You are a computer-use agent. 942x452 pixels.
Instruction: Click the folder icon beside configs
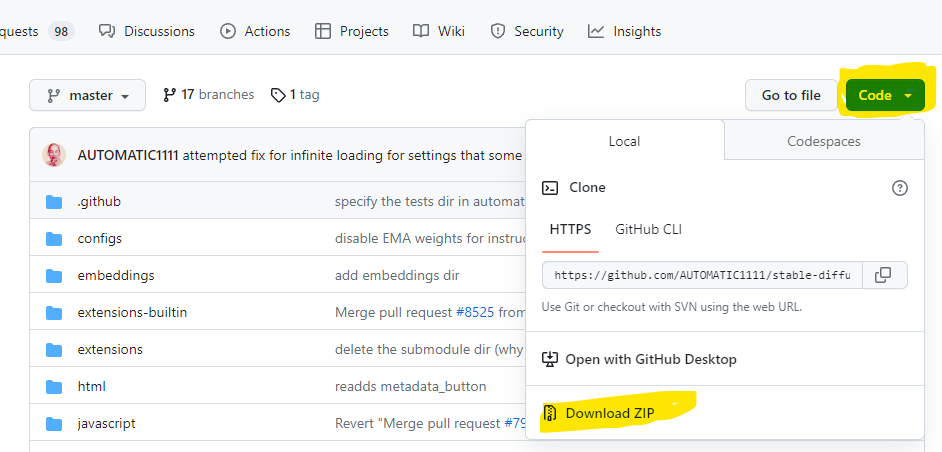pyautogui.click(x=54, y=239)
